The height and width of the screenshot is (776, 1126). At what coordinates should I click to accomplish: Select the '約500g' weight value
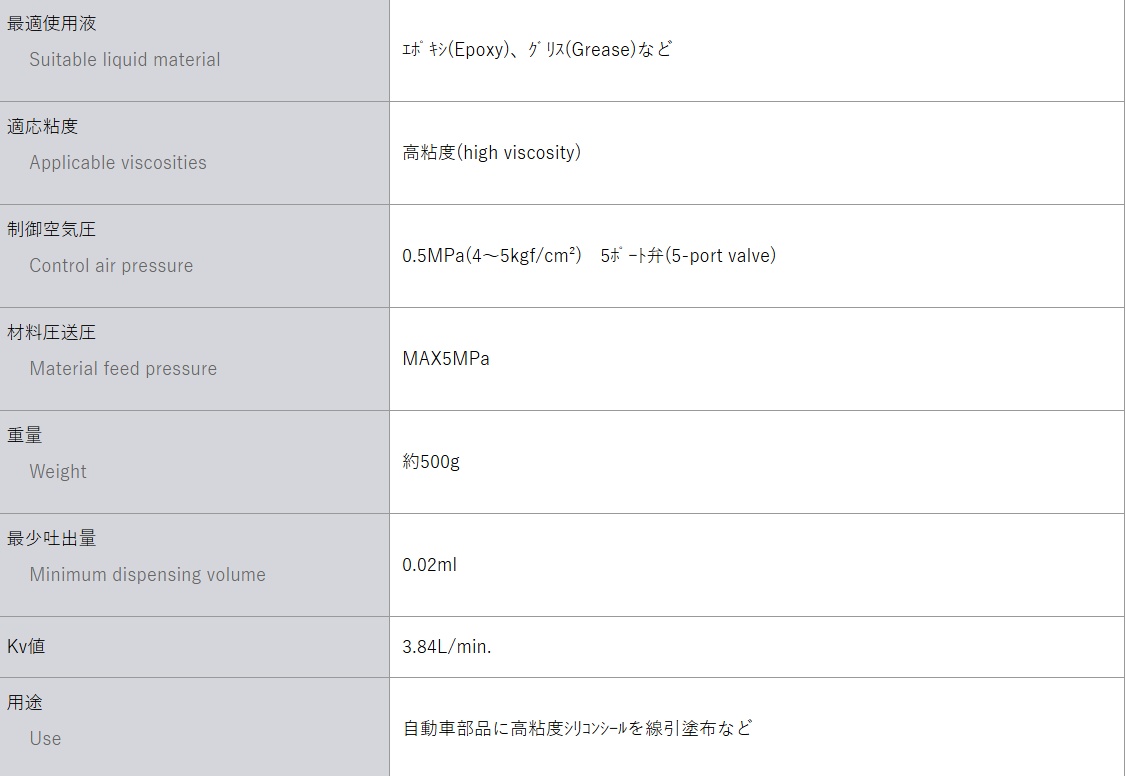[431, 462]
